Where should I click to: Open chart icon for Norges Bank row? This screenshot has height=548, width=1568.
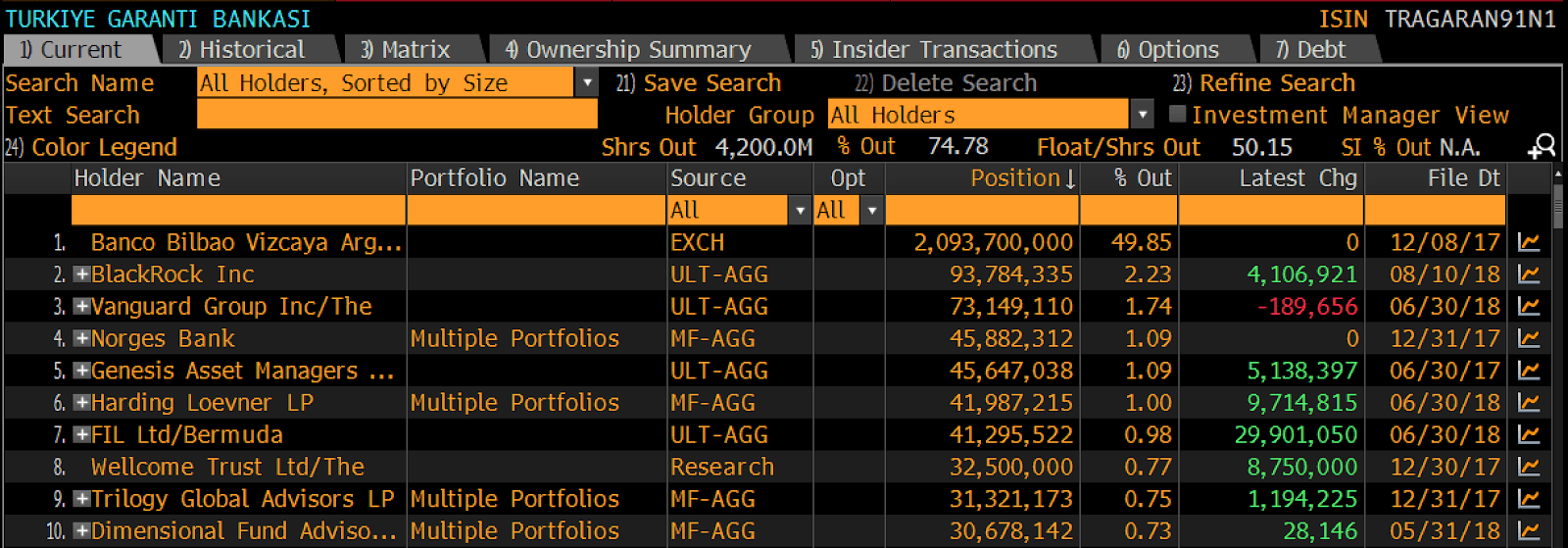pos(1529,338)
